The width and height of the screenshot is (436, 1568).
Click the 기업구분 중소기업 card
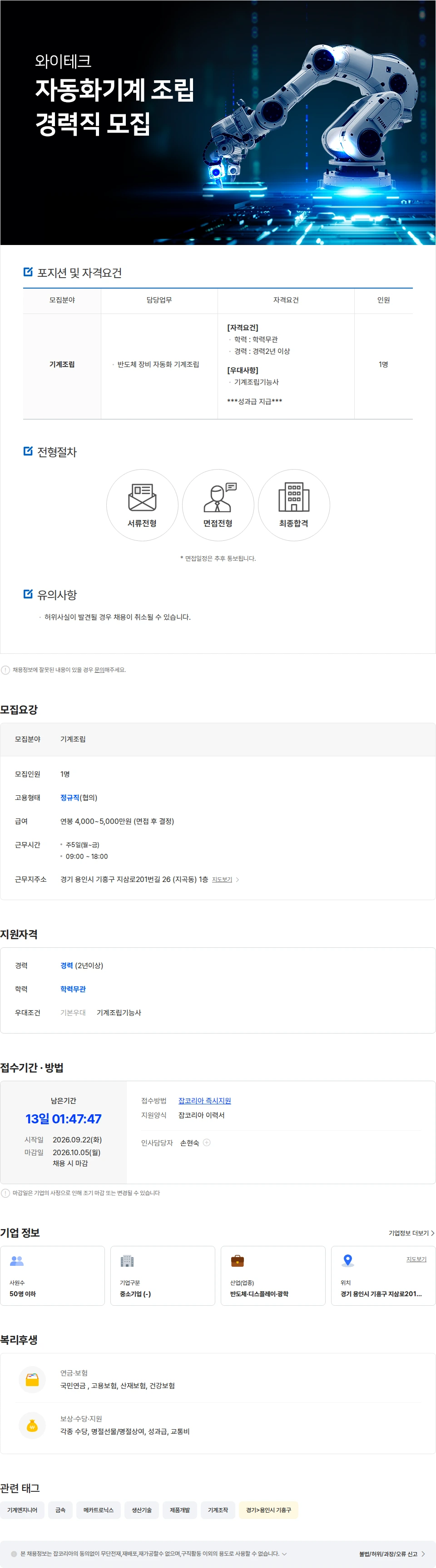tap(163, 1276)
